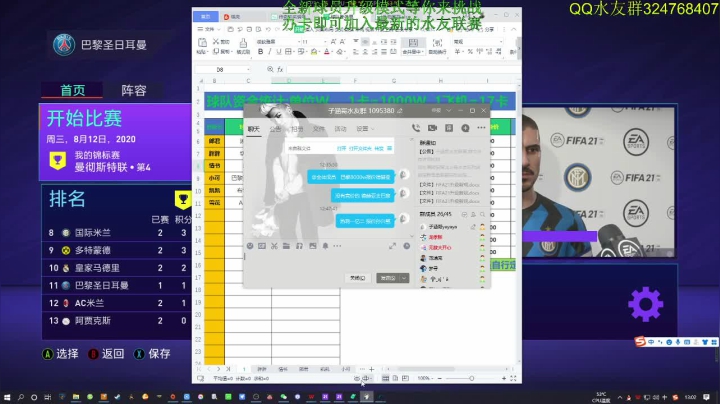This screenshot has width=720, height=404.
Task: Click the cell borders icon
Action: click(288, 52)
